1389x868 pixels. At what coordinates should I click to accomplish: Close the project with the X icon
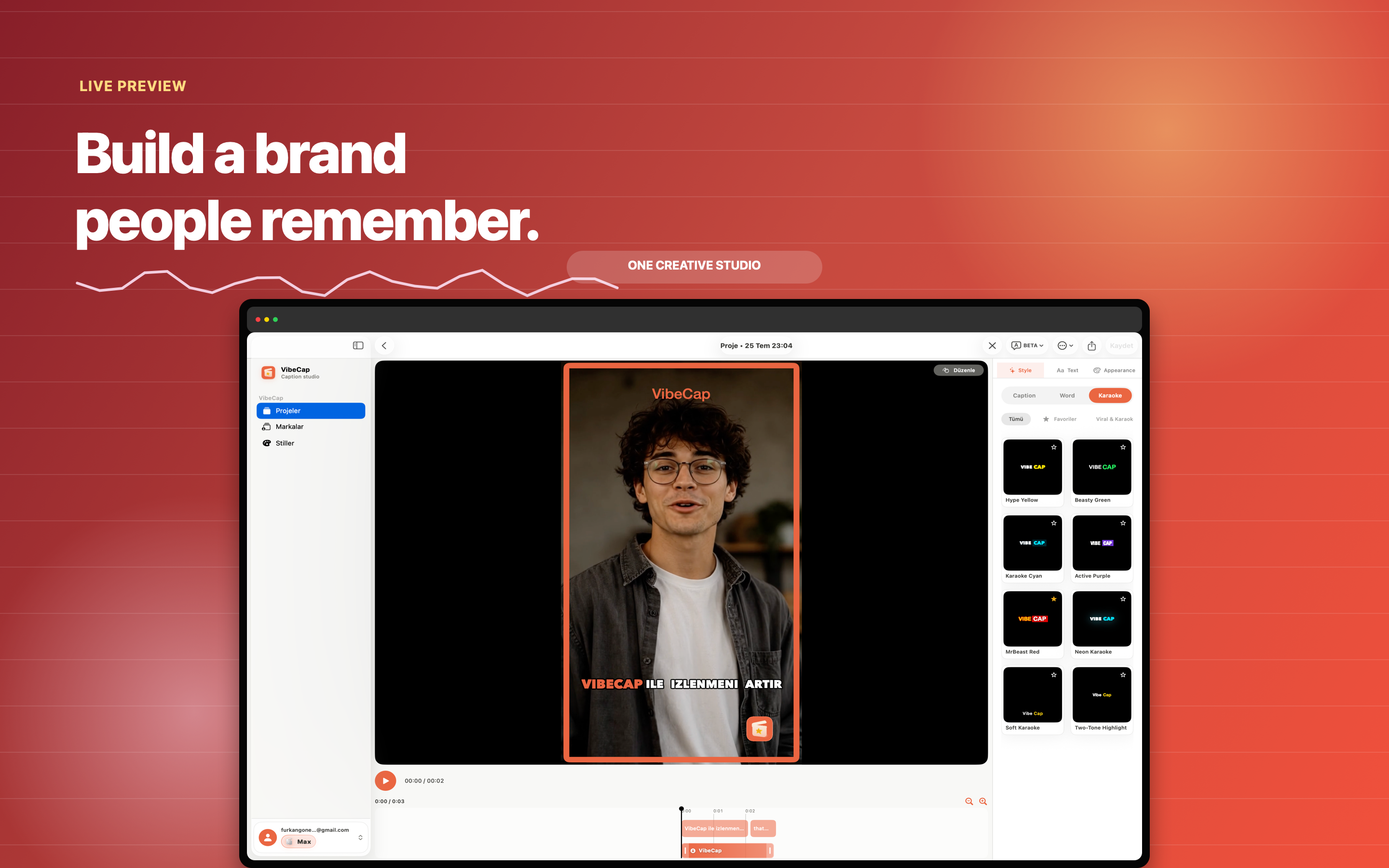992,346
